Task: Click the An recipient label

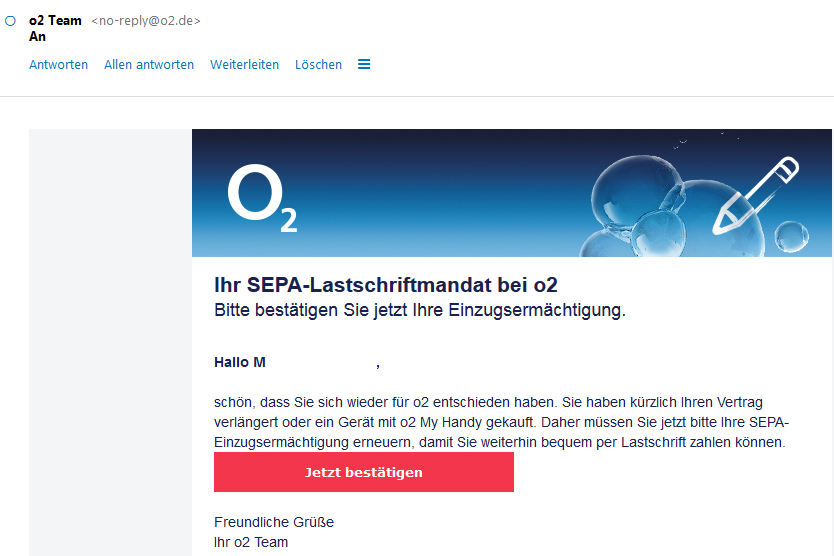Action: coord(37,37)
